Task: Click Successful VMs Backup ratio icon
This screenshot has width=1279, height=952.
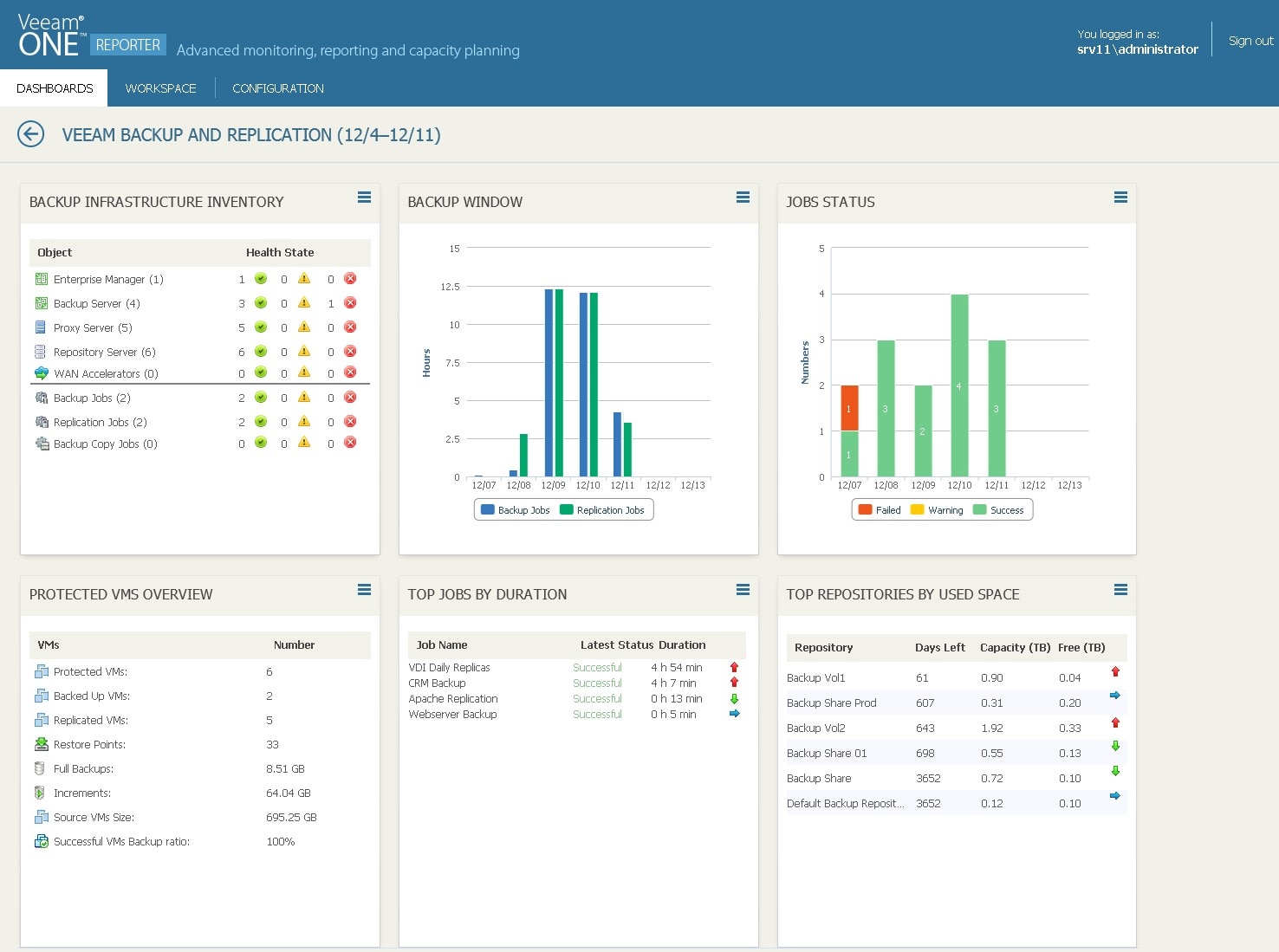Action: point(41,841)
